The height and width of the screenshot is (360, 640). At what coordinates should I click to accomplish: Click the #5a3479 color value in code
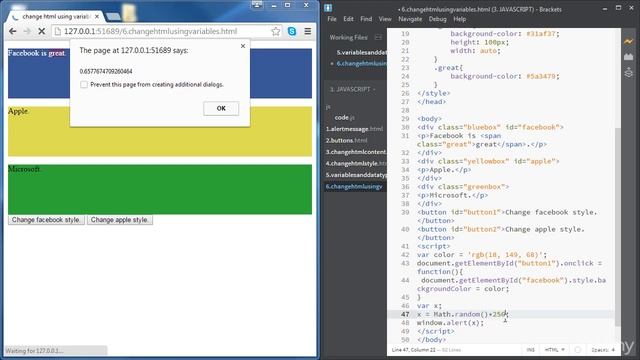542,76
